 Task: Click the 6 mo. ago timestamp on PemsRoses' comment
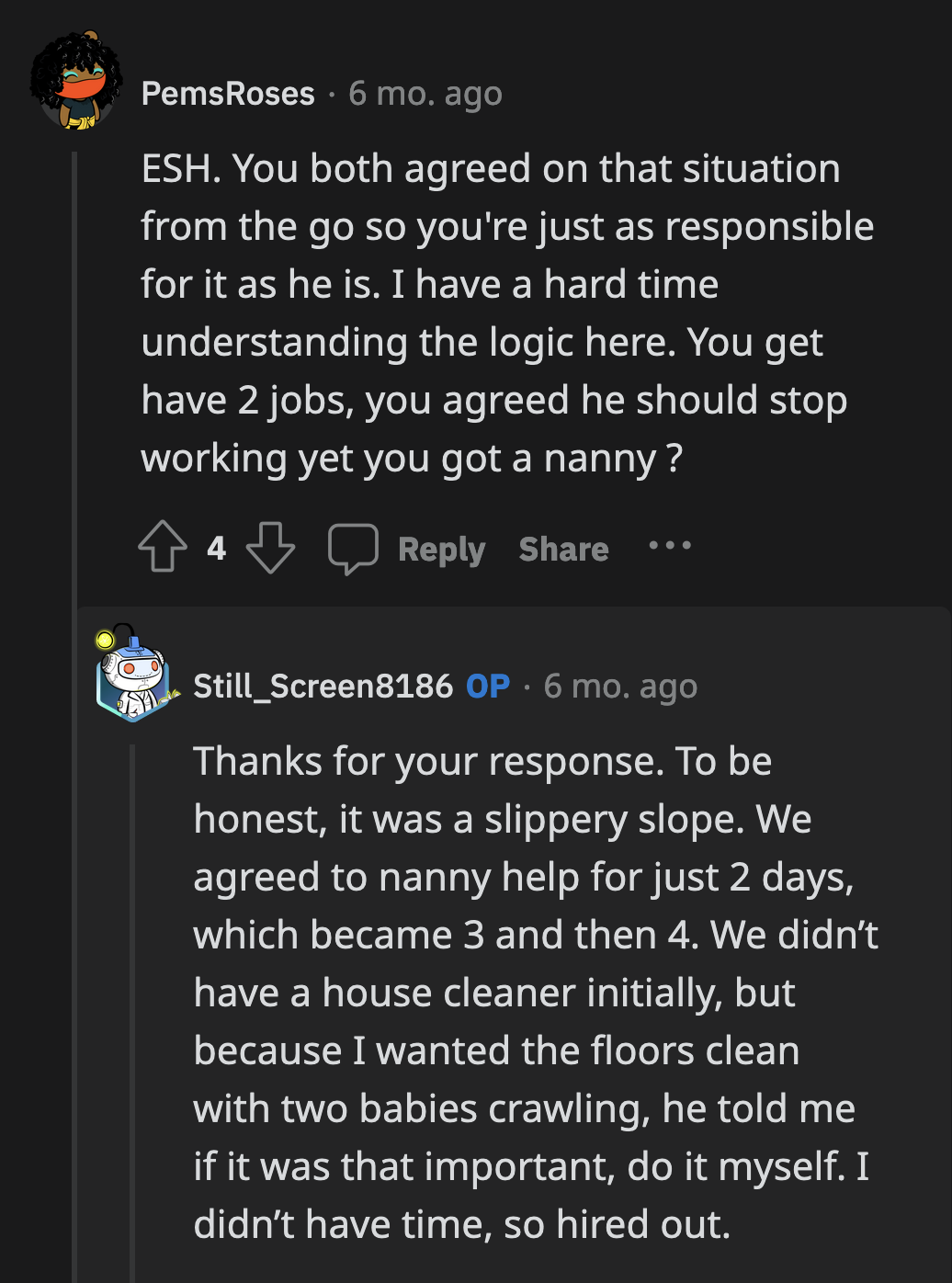(424, 92)
